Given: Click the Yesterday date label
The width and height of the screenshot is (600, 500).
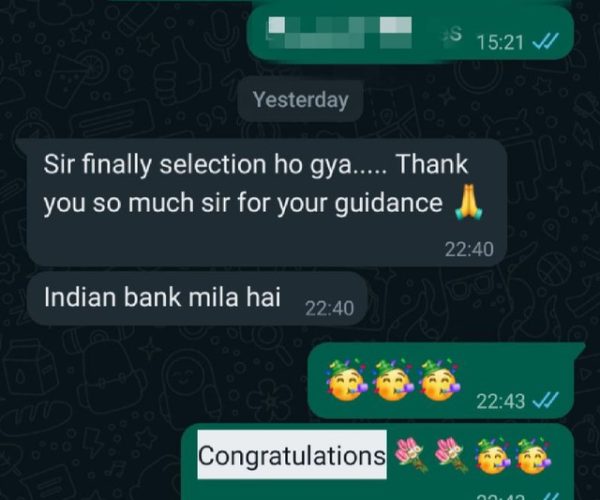Looking at the screenshot, I should (300, 100).
